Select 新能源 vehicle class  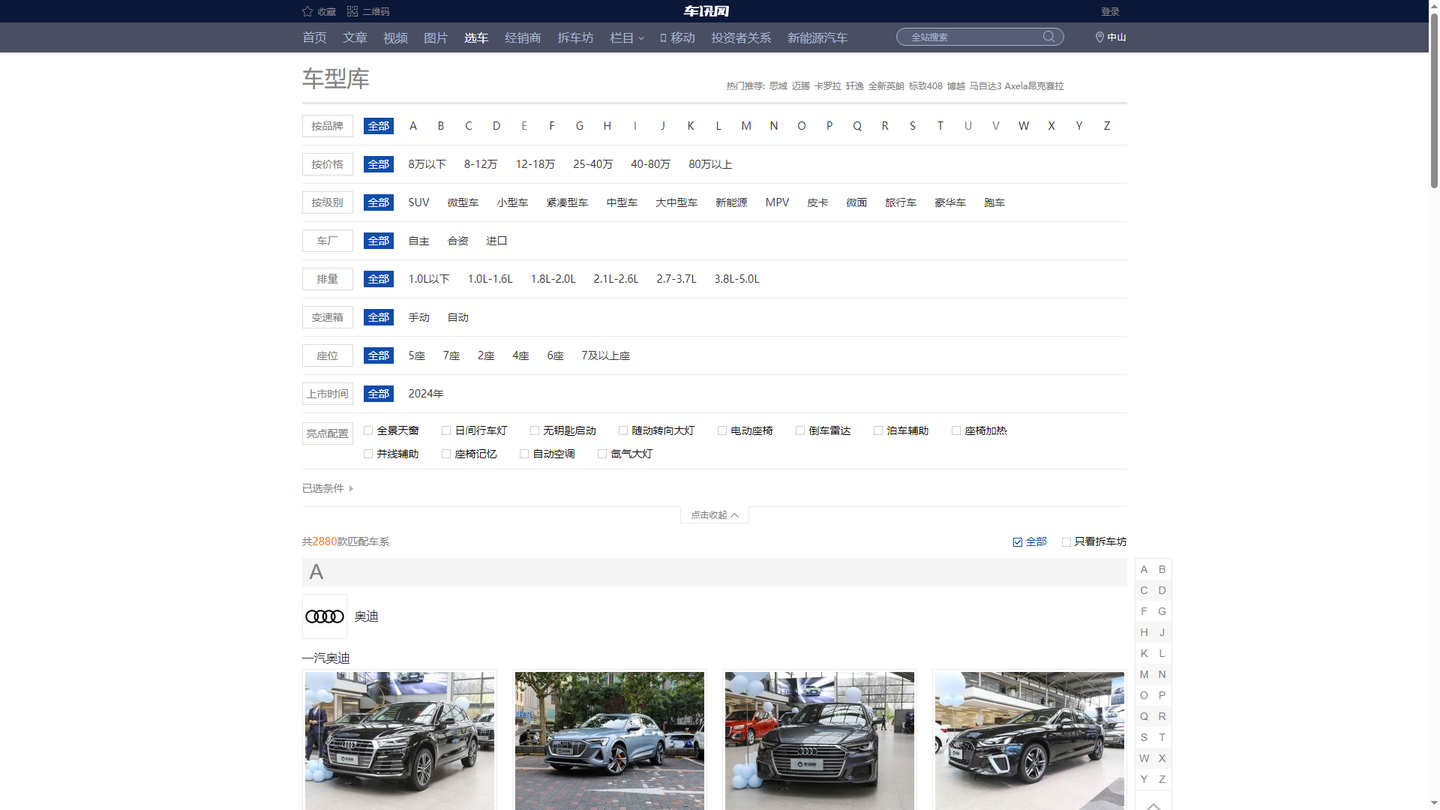click(x=731, y=202)
